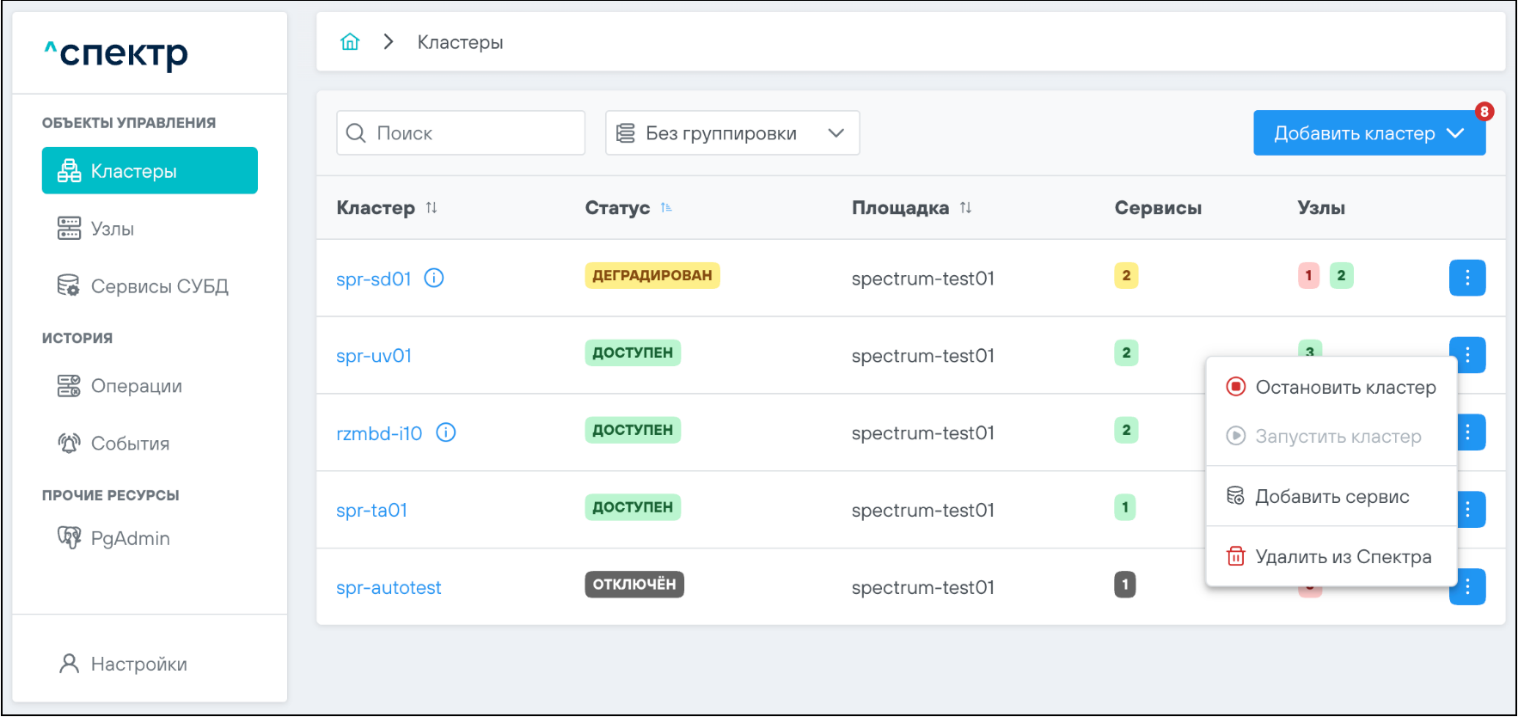Click info icon next to spr-sd01
This screenshot has height=717, width=1518.
click(434, 279)
